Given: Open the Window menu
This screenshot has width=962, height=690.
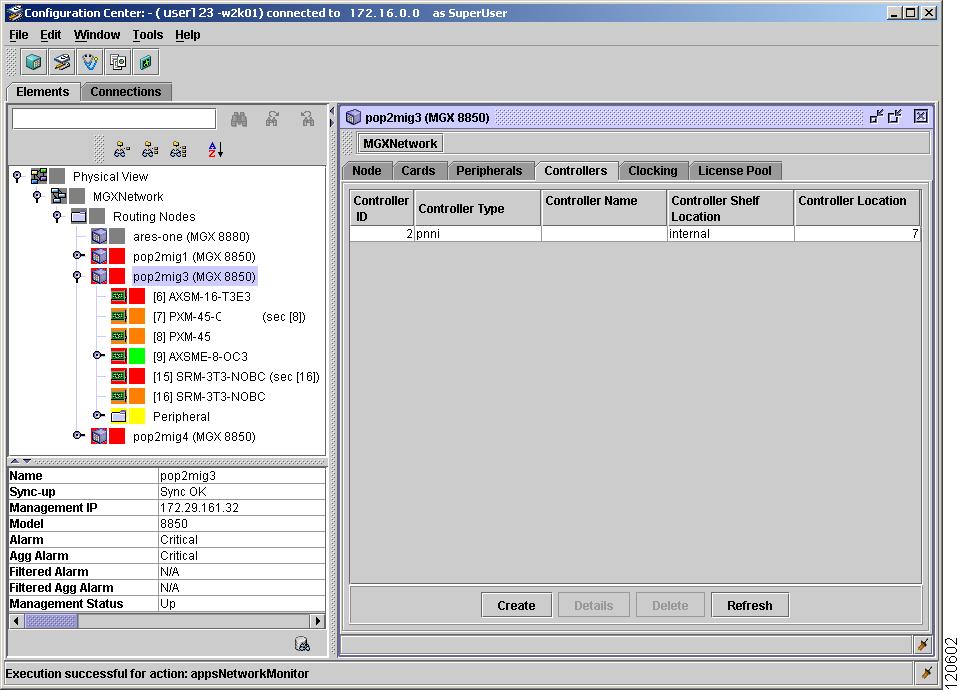Looking at the screenshot, I should (x=97, y=35).
